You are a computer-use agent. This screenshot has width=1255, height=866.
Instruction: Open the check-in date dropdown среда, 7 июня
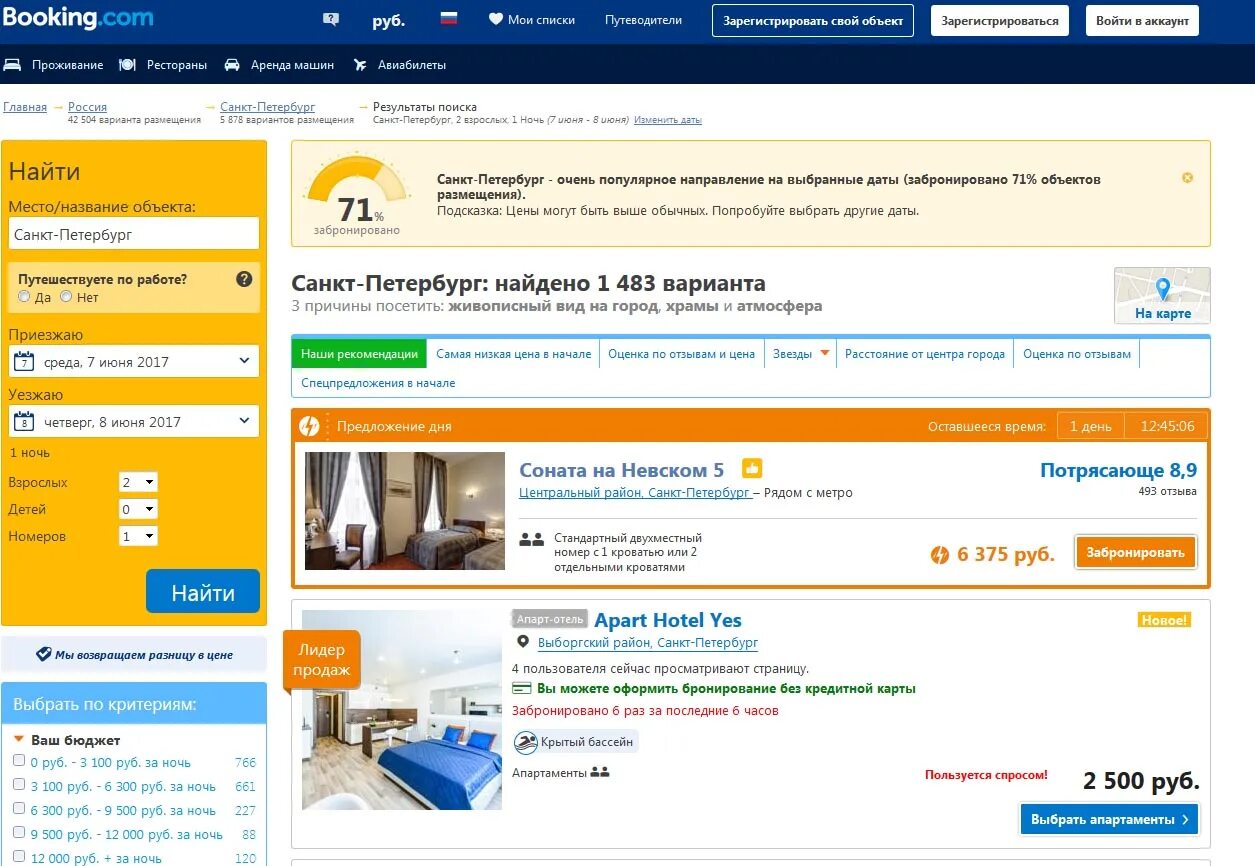pyautogui.click(x=134, y=361)
